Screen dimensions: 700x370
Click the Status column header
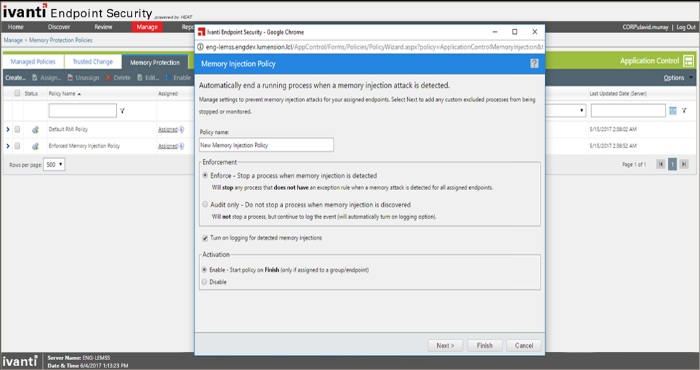31,94
